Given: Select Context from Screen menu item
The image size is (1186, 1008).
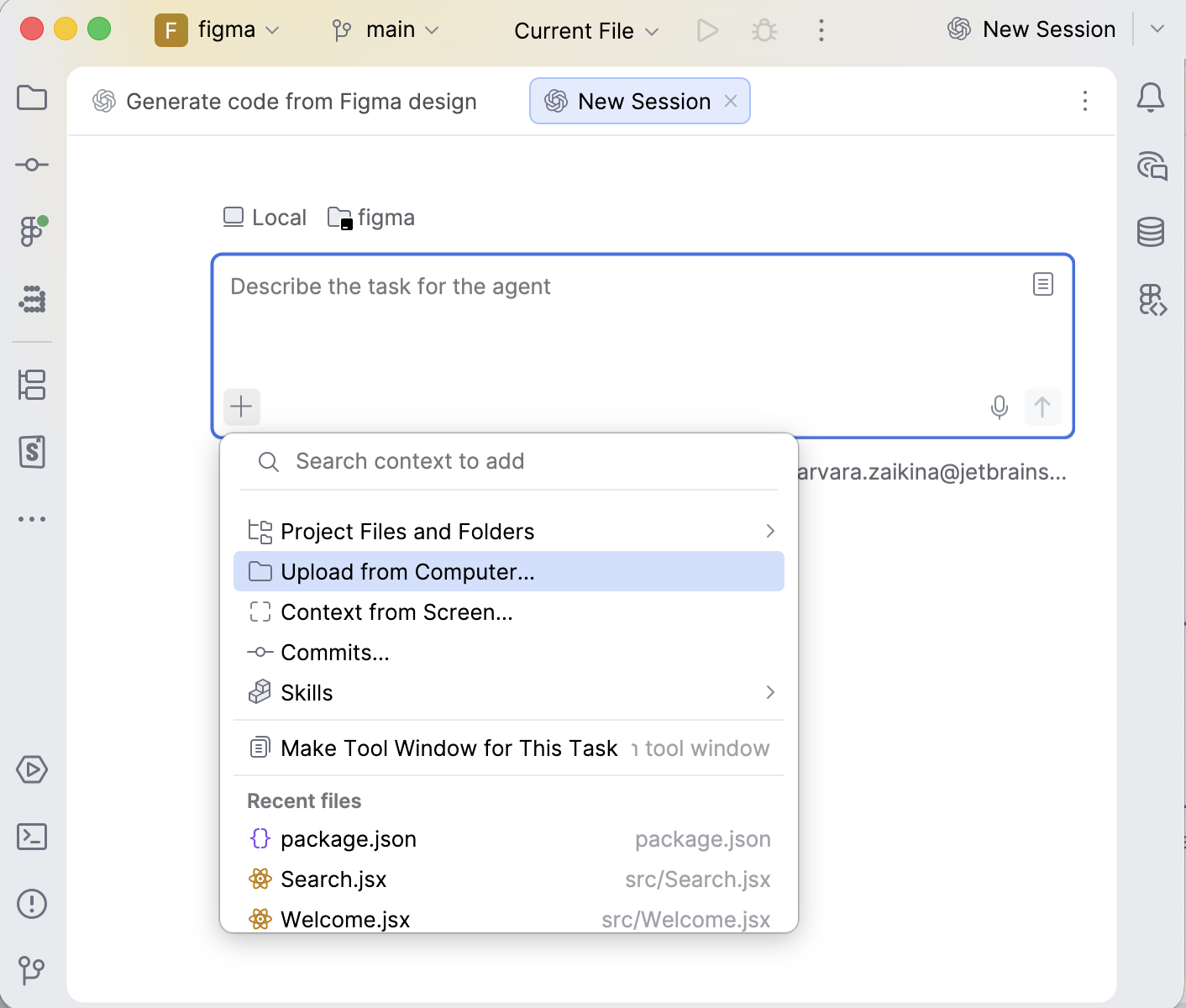Looking at the screenshot, I should [509, 612].
